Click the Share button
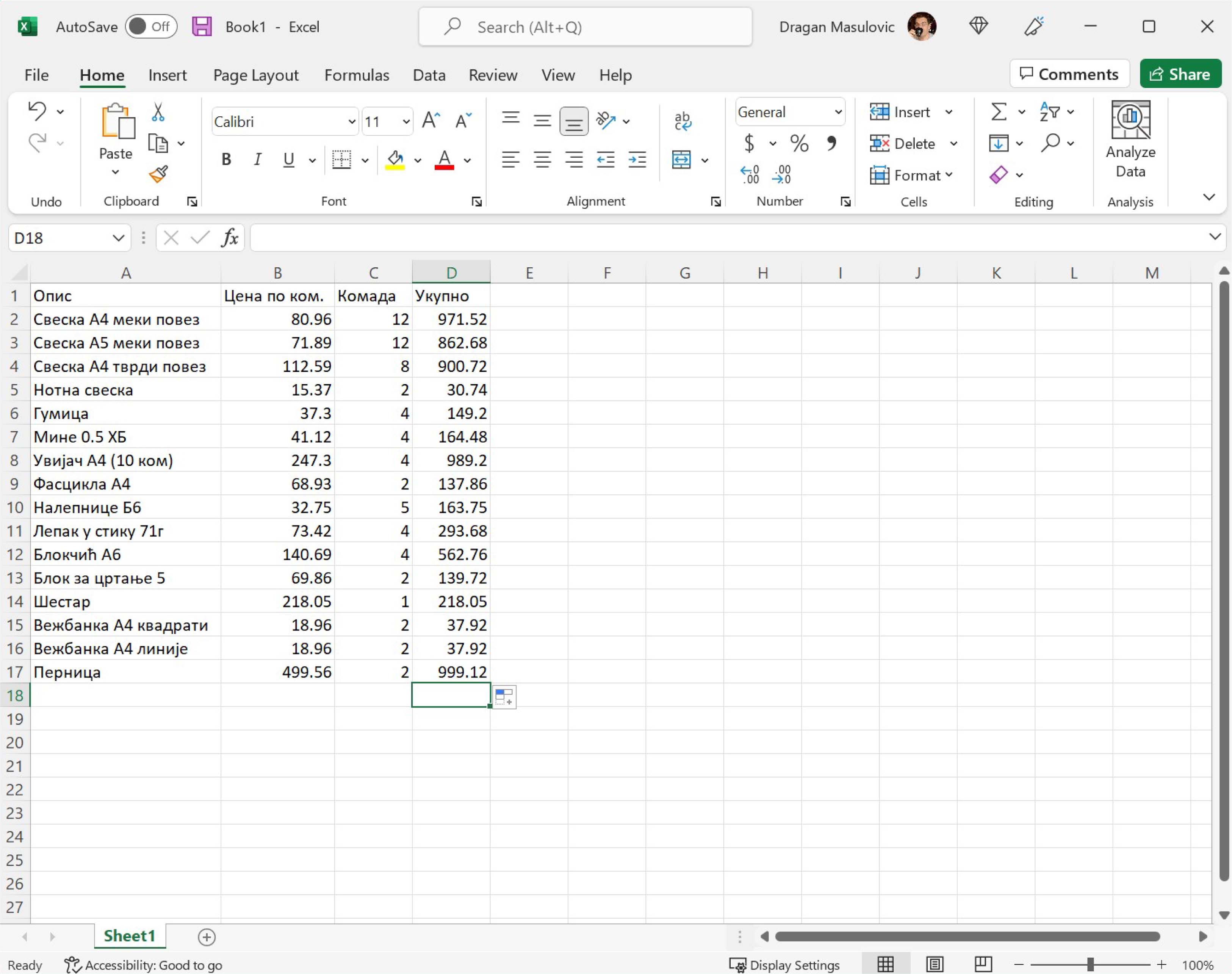 pyautogui.click(x=1180, y=74)
